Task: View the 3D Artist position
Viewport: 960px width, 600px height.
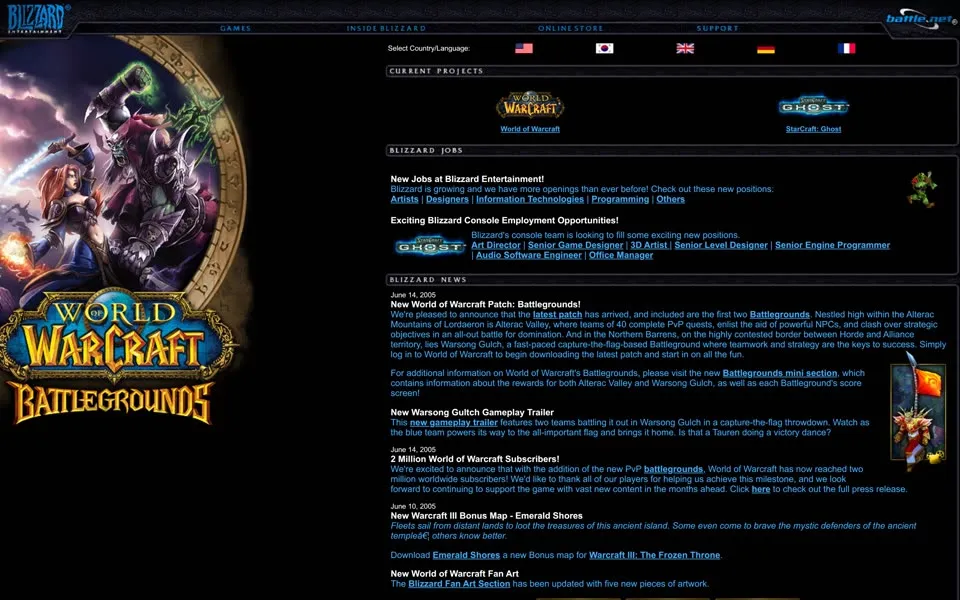Action: coord(649,246)
